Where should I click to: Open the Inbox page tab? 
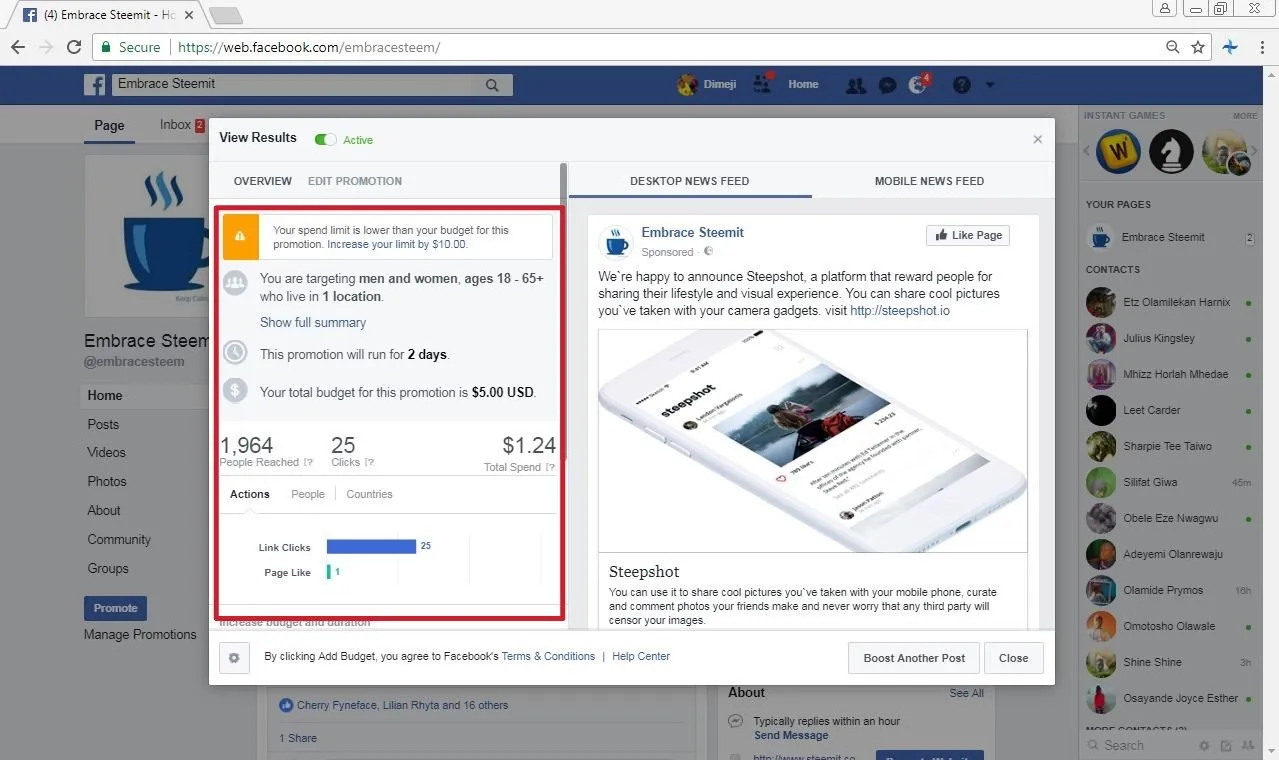point(182,125)
